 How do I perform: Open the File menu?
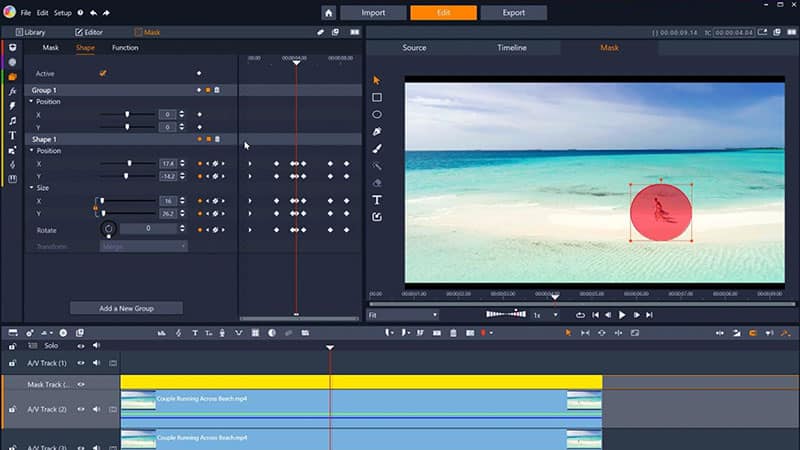coord(26,13)
